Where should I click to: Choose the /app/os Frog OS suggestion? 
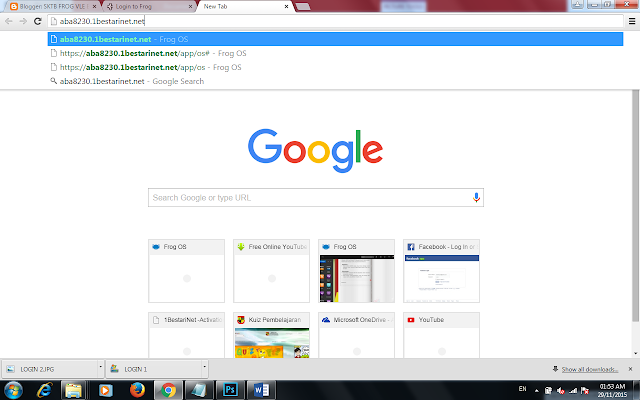[x=335, y=67]
